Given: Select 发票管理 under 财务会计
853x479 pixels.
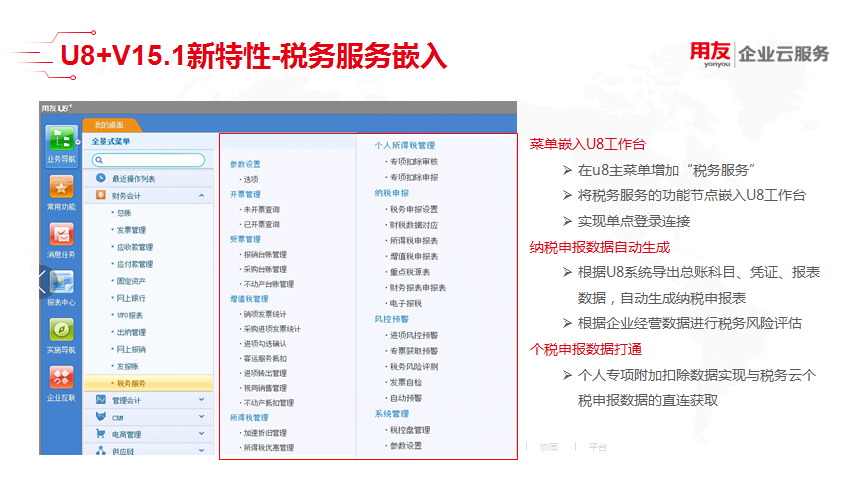Looking at the screenshot, I should coord(131,230).
